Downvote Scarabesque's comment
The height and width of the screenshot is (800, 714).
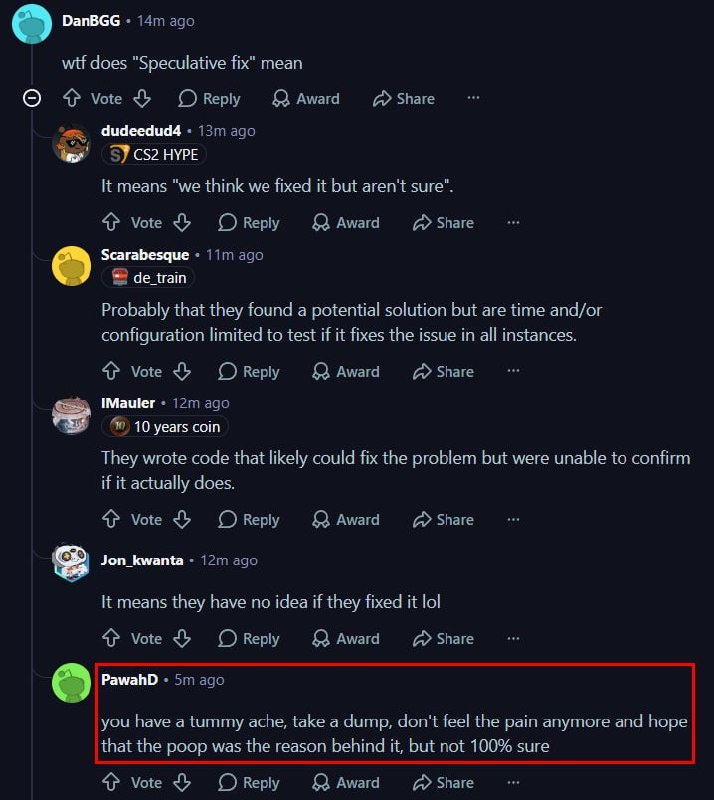pos(182,371)
